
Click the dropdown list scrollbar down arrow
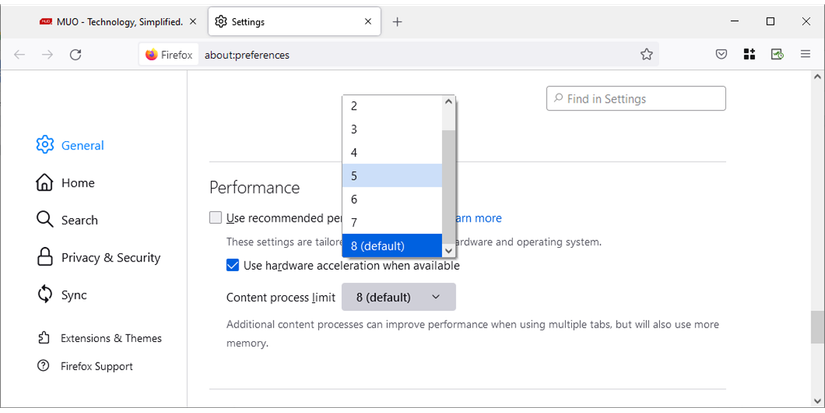pos(449,251)
